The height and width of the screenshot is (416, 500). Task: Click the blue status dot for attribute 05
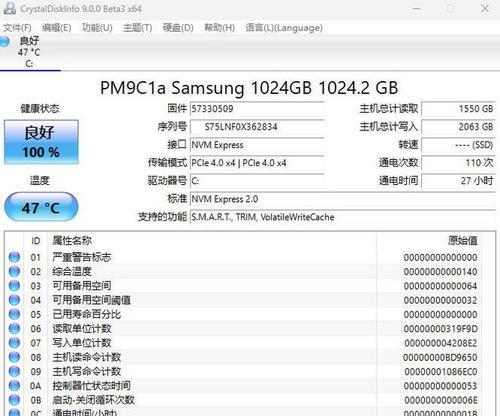coord(14,314)
